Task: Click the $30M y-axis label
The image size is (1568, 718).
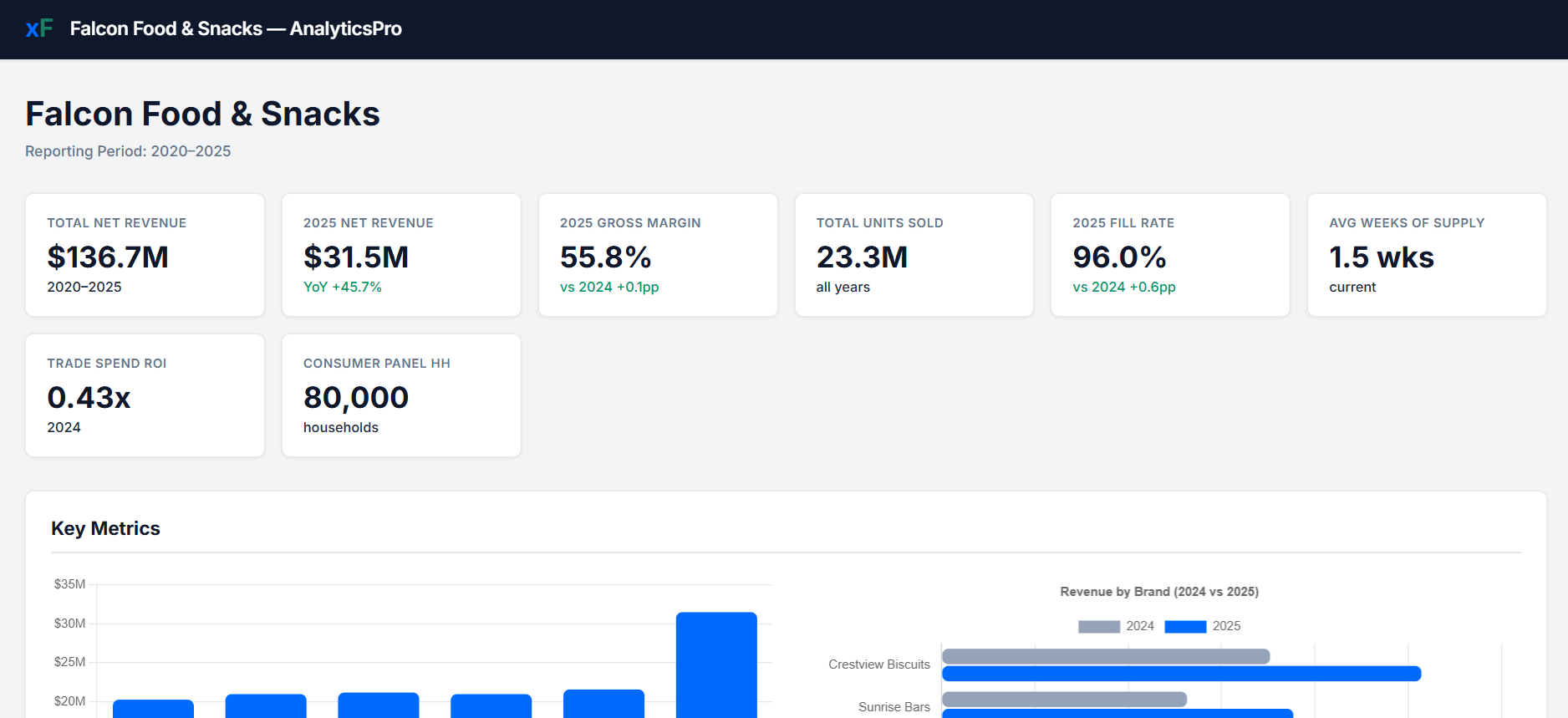Action: tap(69, 624)
